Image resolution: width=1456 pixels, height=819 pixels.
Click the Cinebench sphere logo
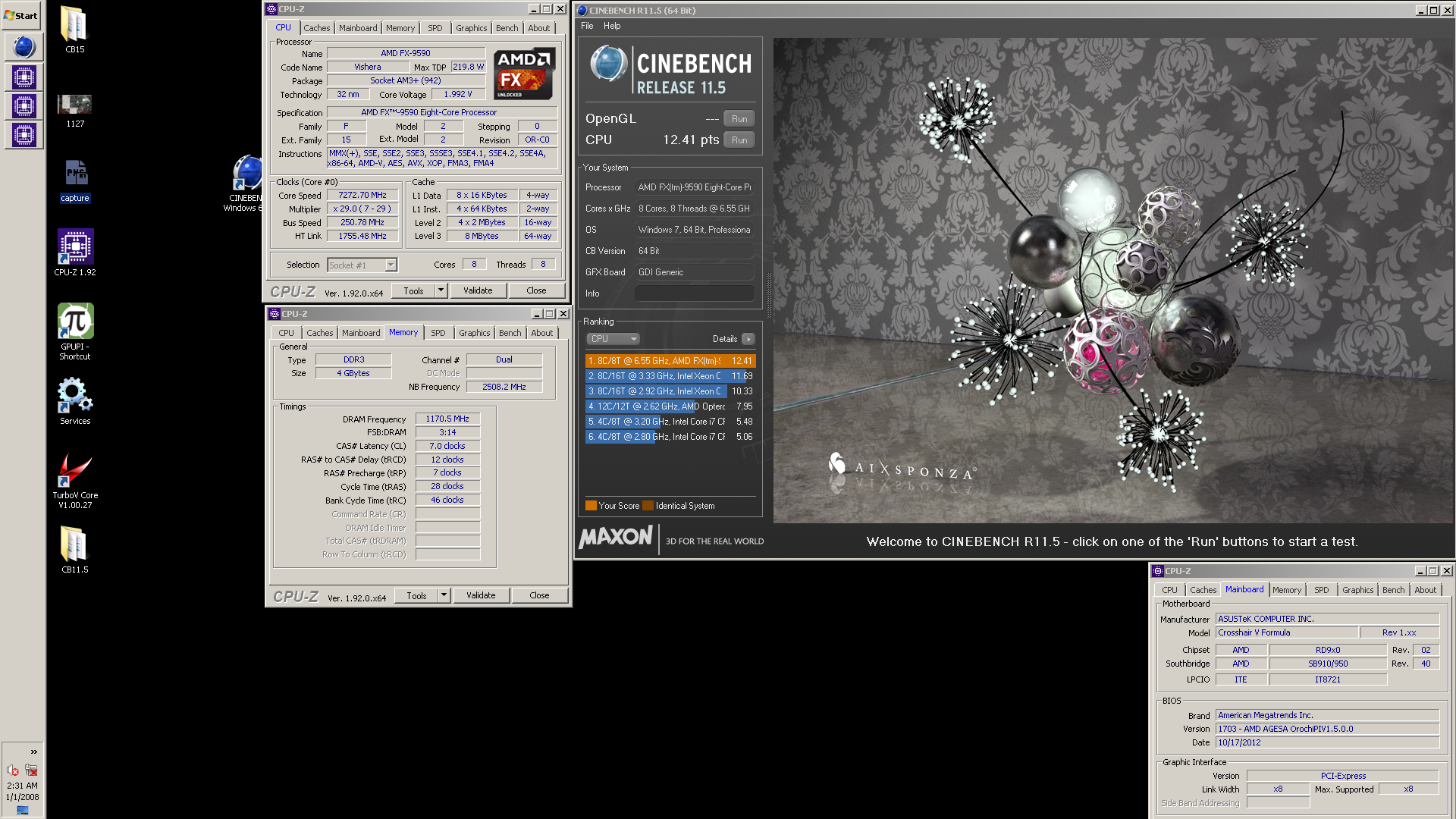(609, 64)
